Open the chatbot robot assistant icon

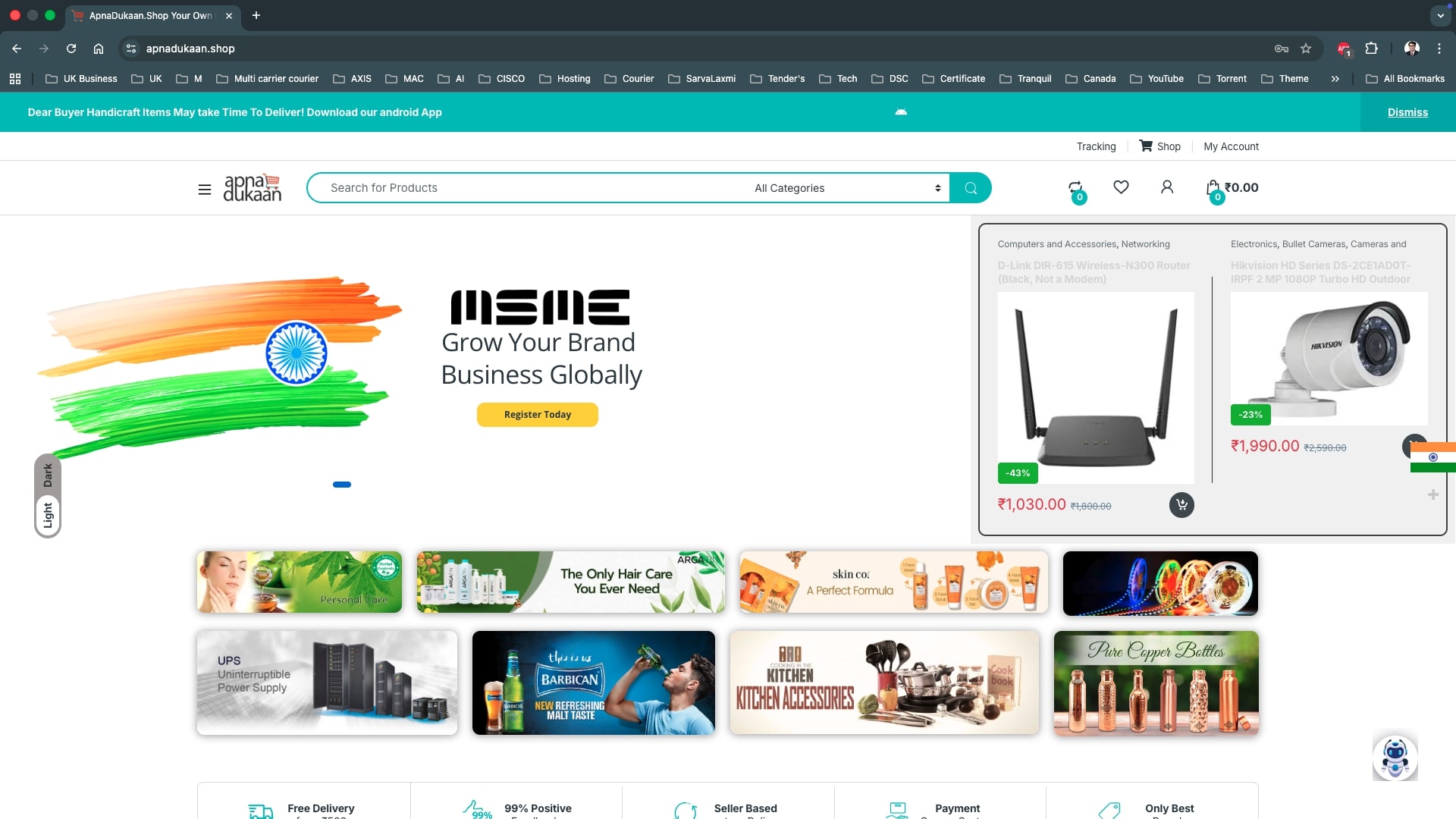1395,757
